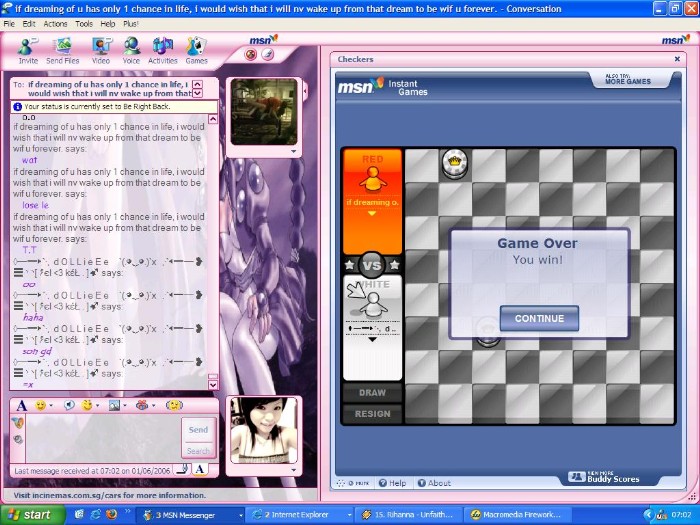Click the To field down arrow
700x525 pixels.
197,93
